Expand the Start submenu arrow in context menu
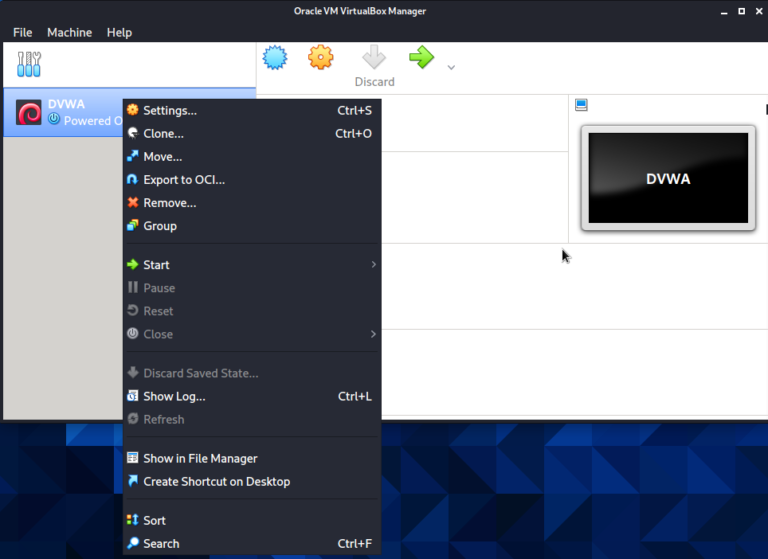This screenshot has width=768, height=559. [373, 265]
